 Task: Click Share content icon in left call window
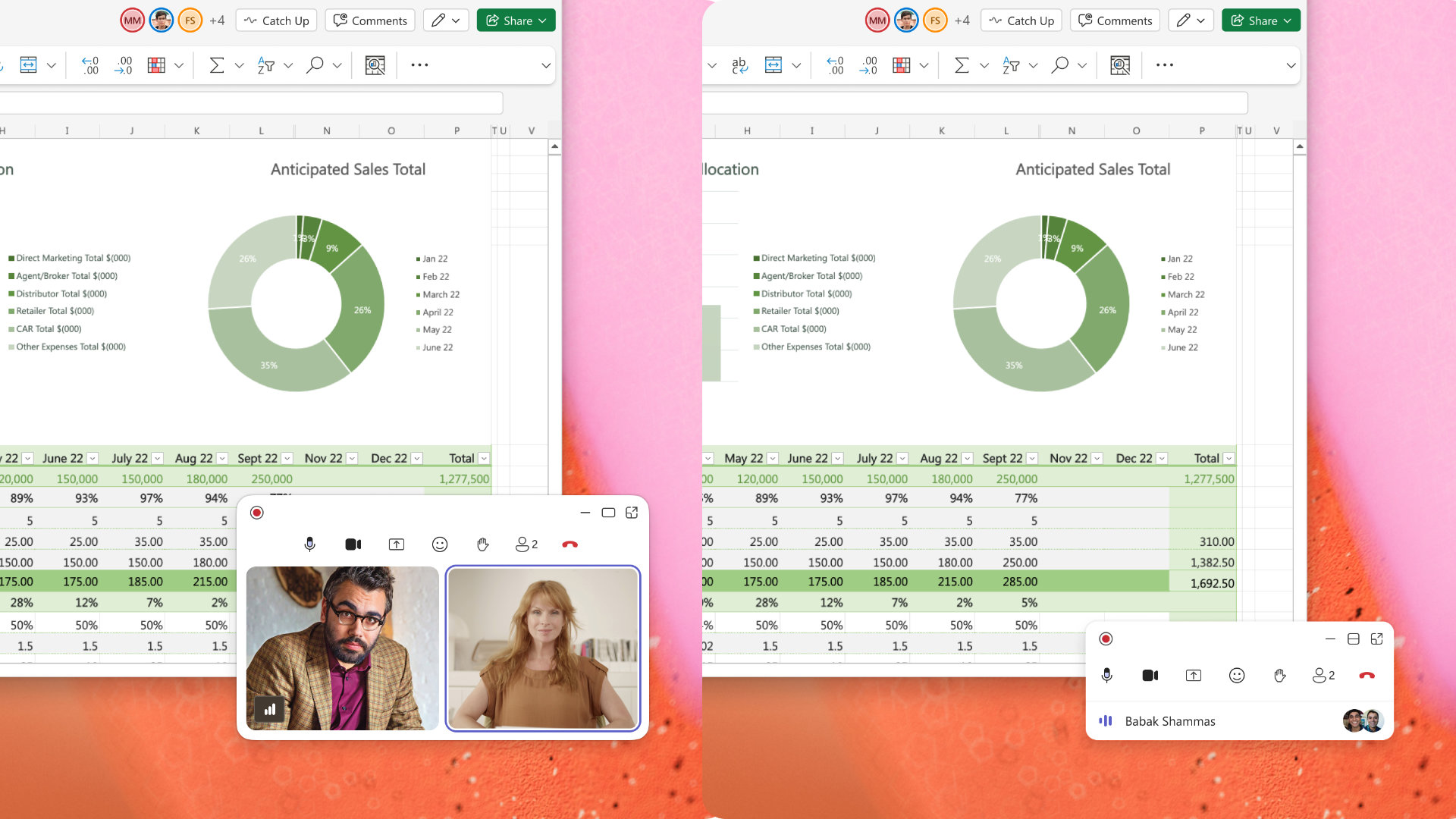(397, 544)
